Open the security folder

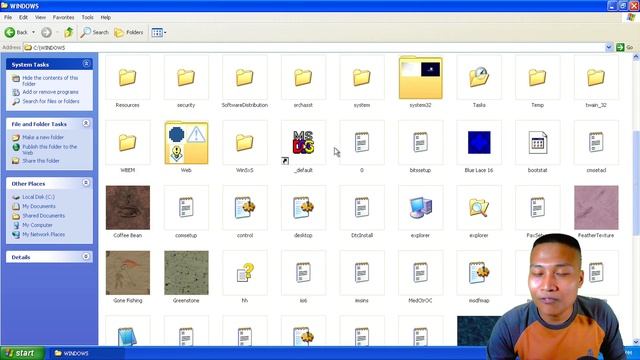coord(186,78)
